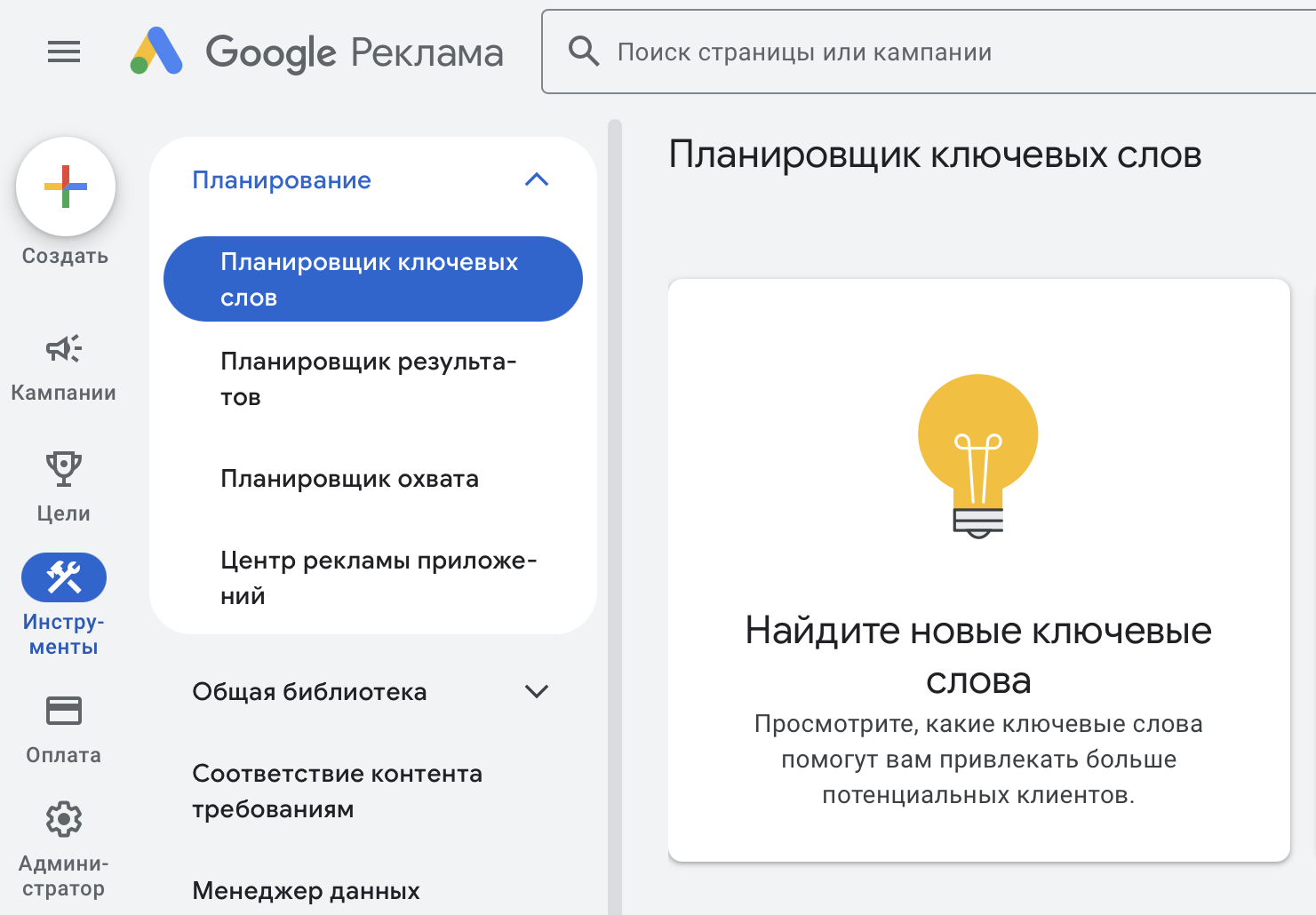Select the Tools wrench icon
Viewport: 1316px width, 915px height.
(x=64, y=577)
